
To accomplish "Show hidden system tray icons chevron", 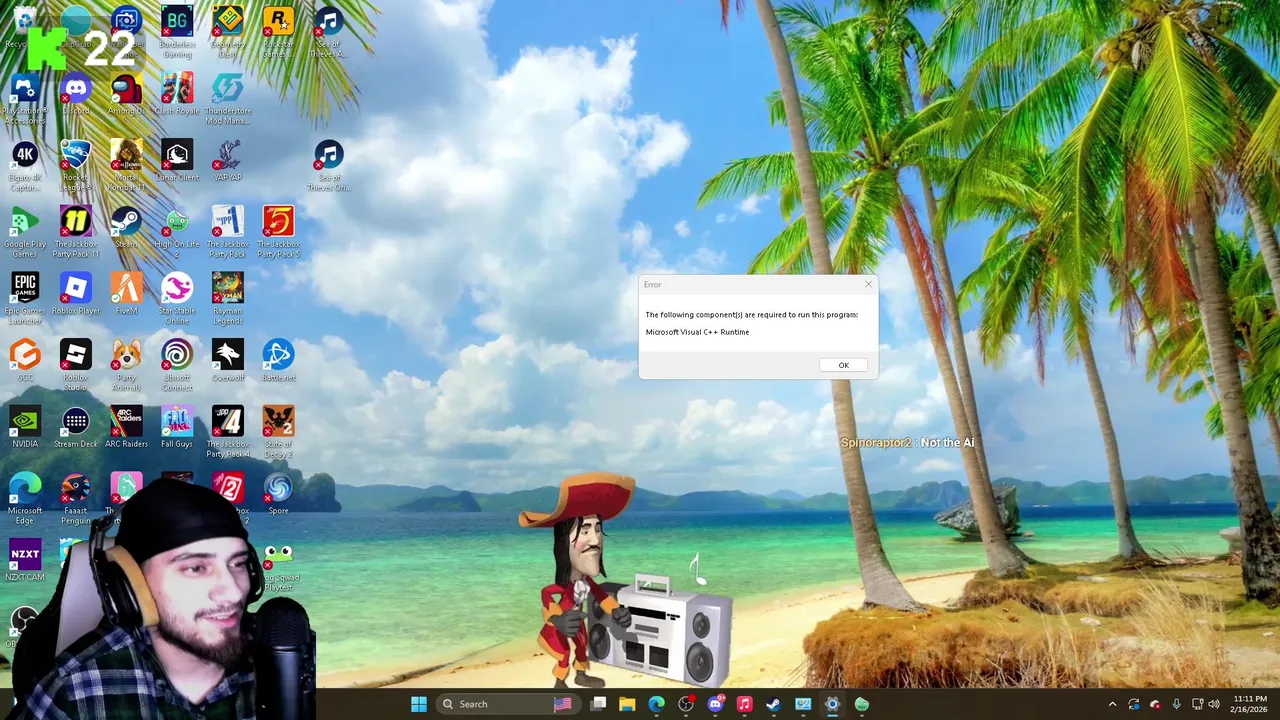I will pyautogui.click(x=1112, y=704).
